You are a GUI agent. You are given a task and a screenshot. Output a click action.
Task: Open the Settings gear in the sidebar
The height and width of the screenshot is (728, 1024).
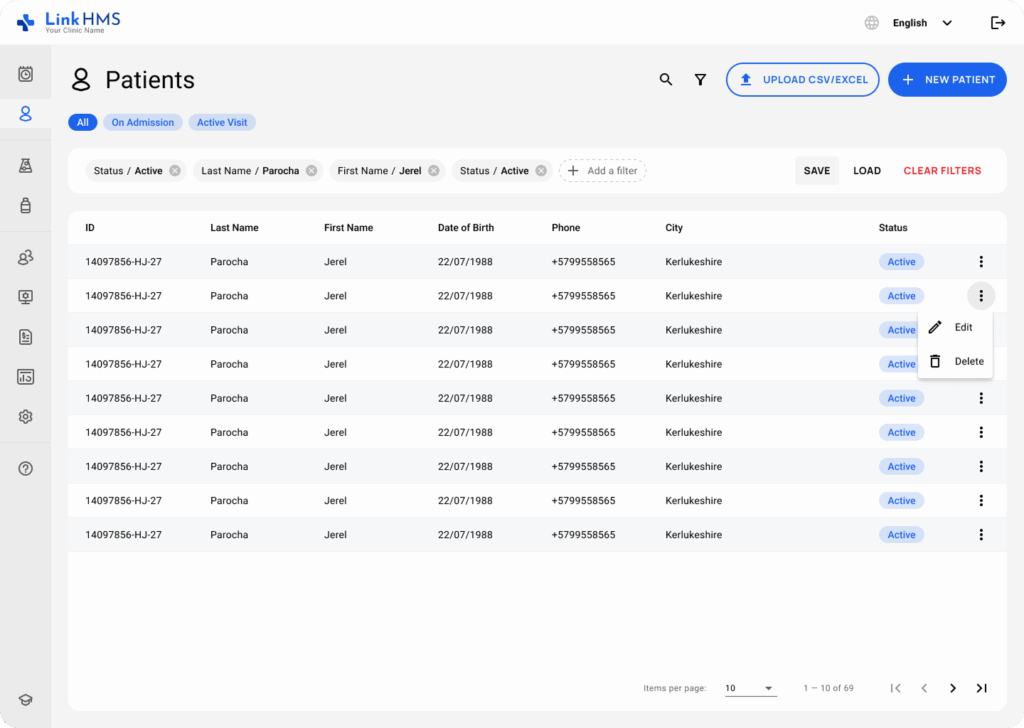(x=26, y=416)
